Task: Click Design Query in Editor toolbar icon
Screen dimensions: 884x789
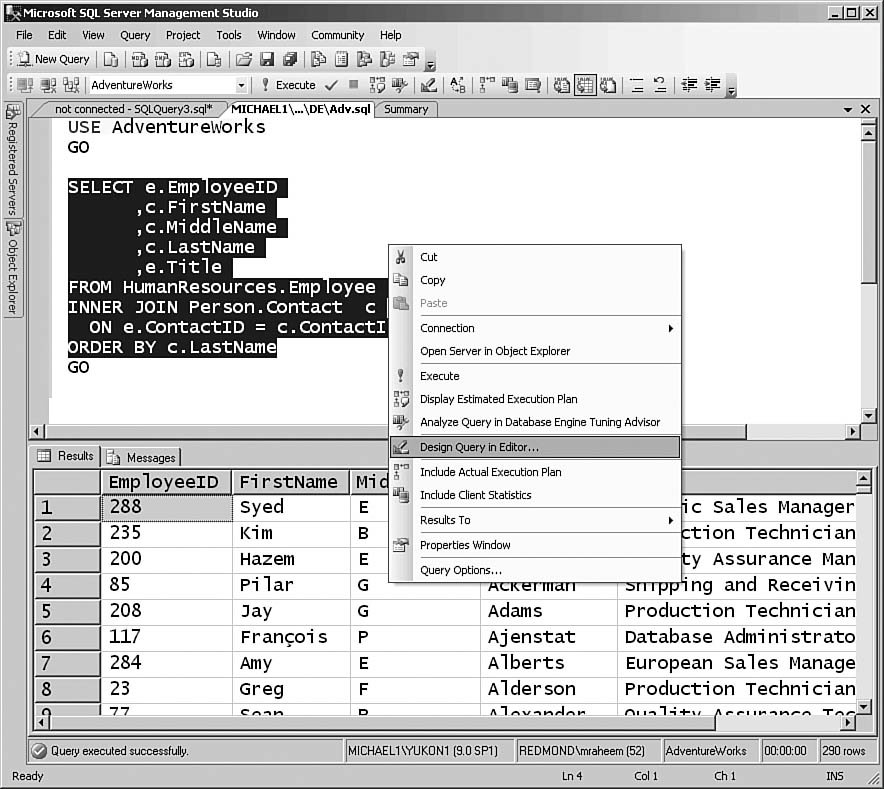Action: (x=428, y=85)
